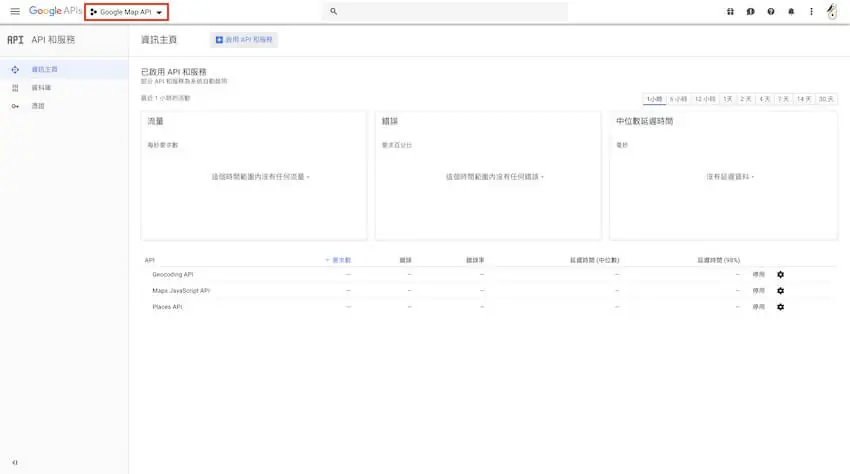Collapse the sidebar with the bottom chevron
The height and width of the screenshot is (474, 850).
15,463
